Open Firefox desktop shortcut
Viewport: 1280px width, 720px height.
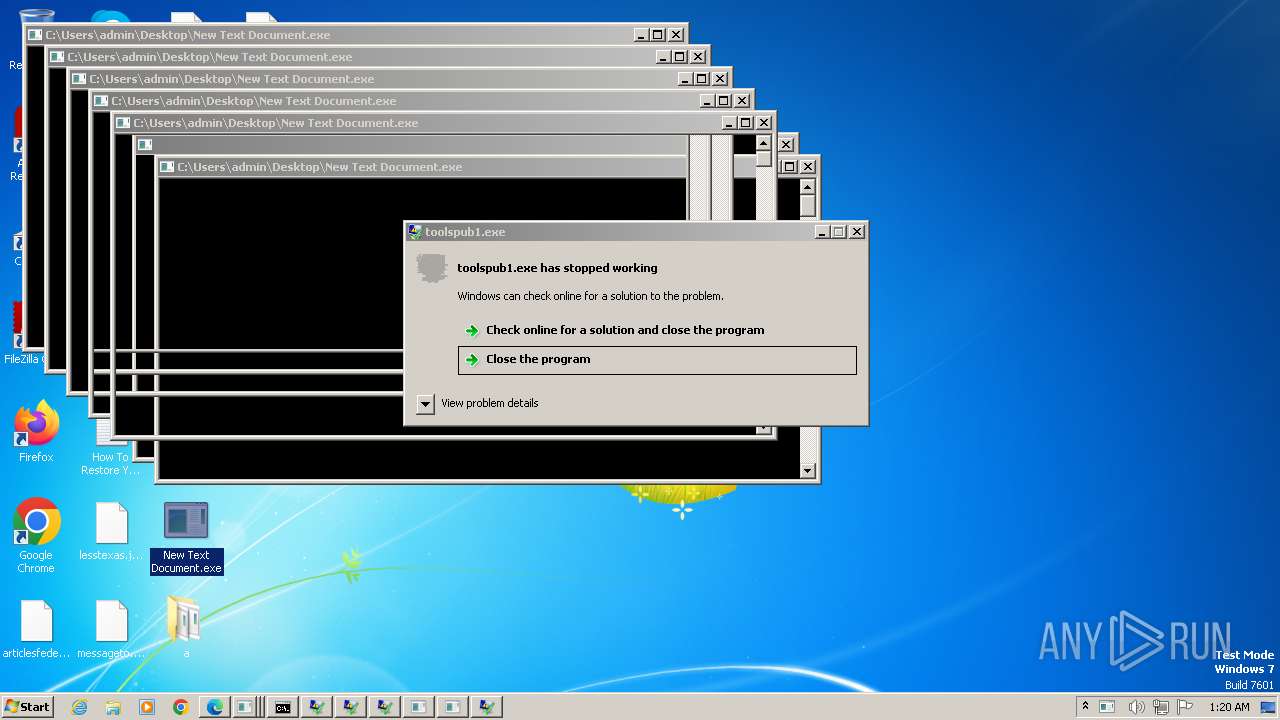click(36, 432)
